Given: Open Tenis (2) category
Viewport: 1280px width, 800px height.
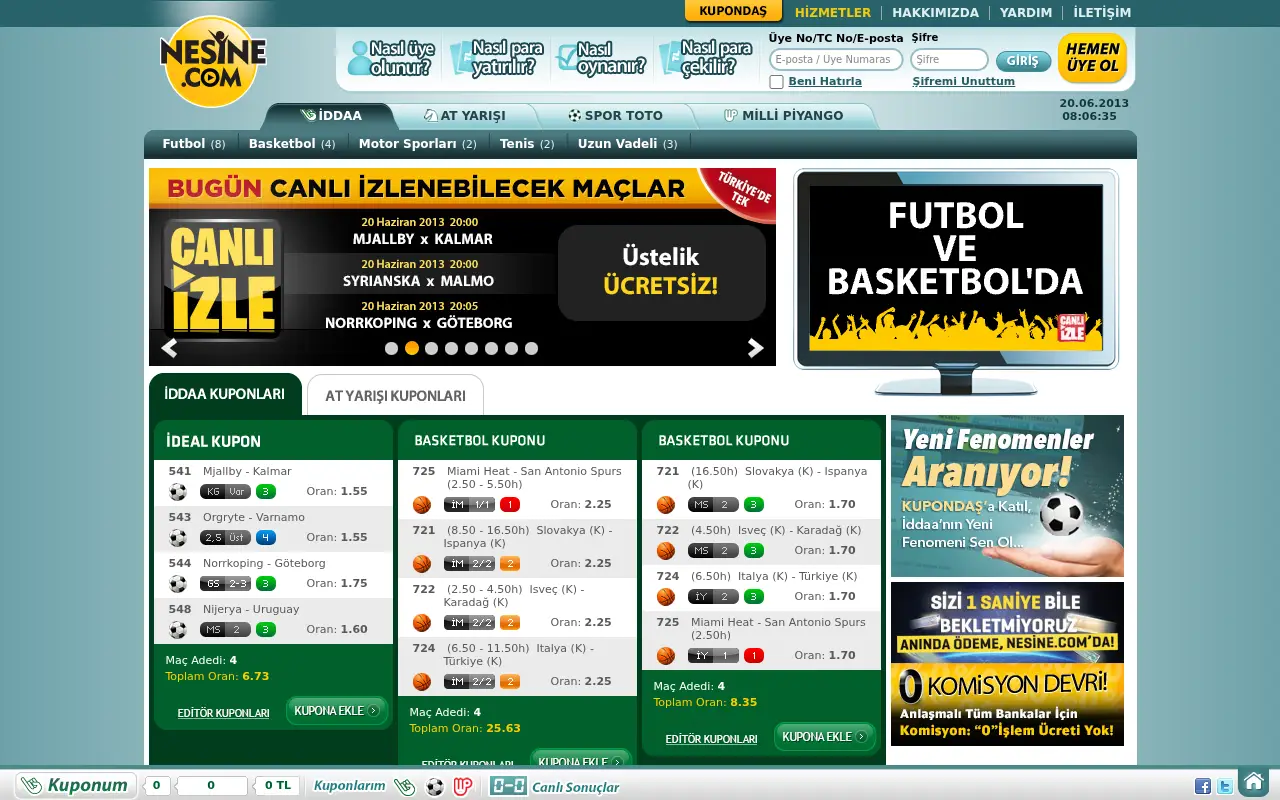Looking at the screenshot, I should pyautogui.click(x=527, y=144).
